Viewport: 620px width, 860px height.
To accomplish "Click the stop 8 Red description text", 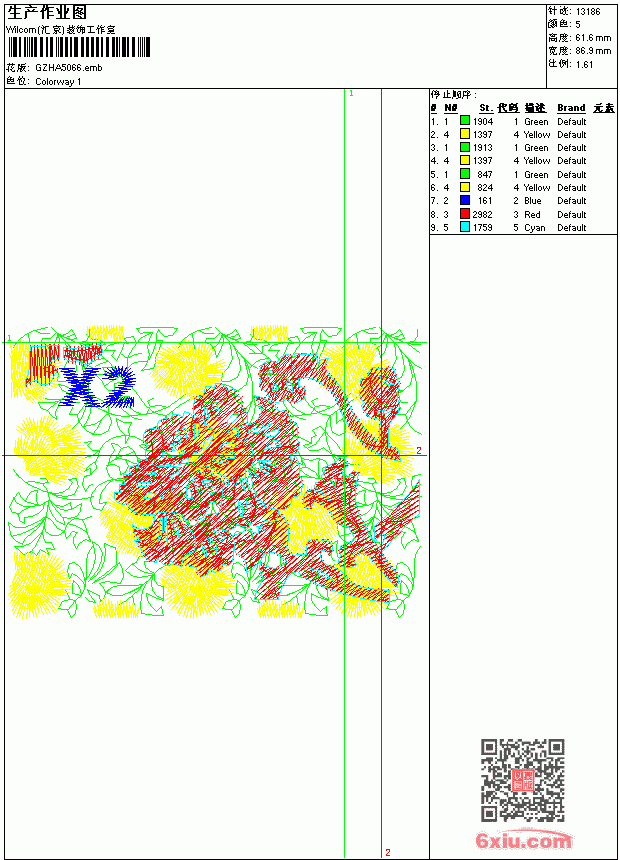I will tap(532, 214).
